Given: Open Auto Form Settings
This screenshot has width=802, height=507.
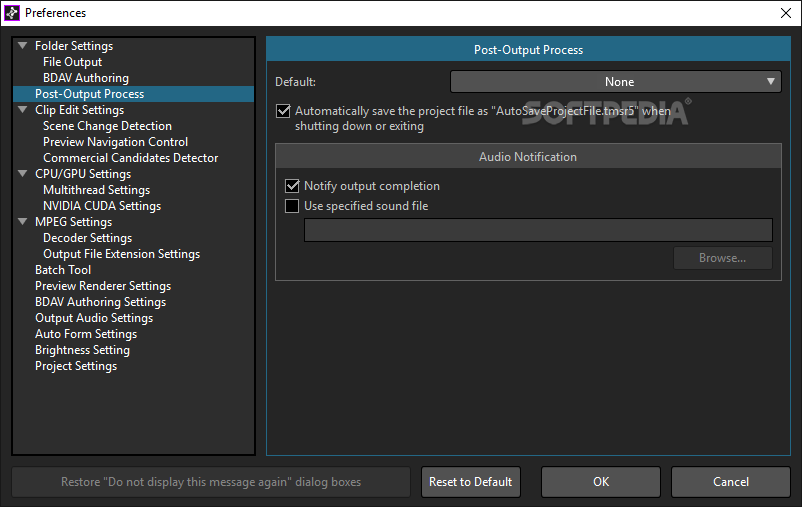Looking at the screenshot, I should (x=86, y=334).
